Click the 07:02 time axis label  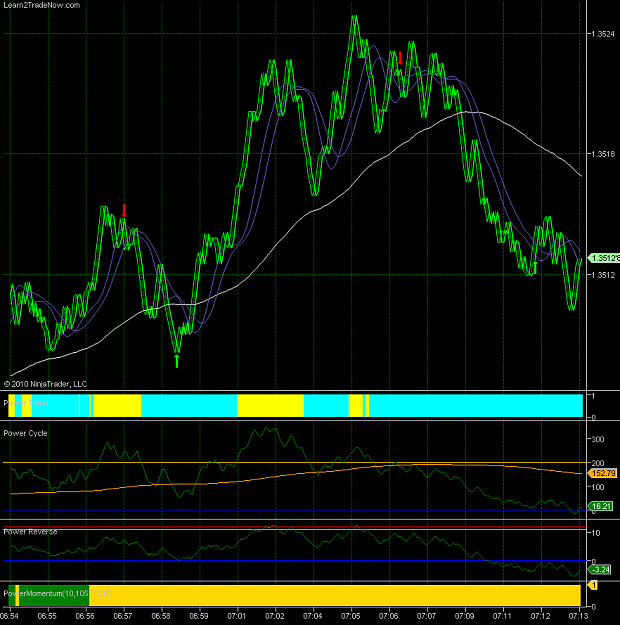click(274, 616)
